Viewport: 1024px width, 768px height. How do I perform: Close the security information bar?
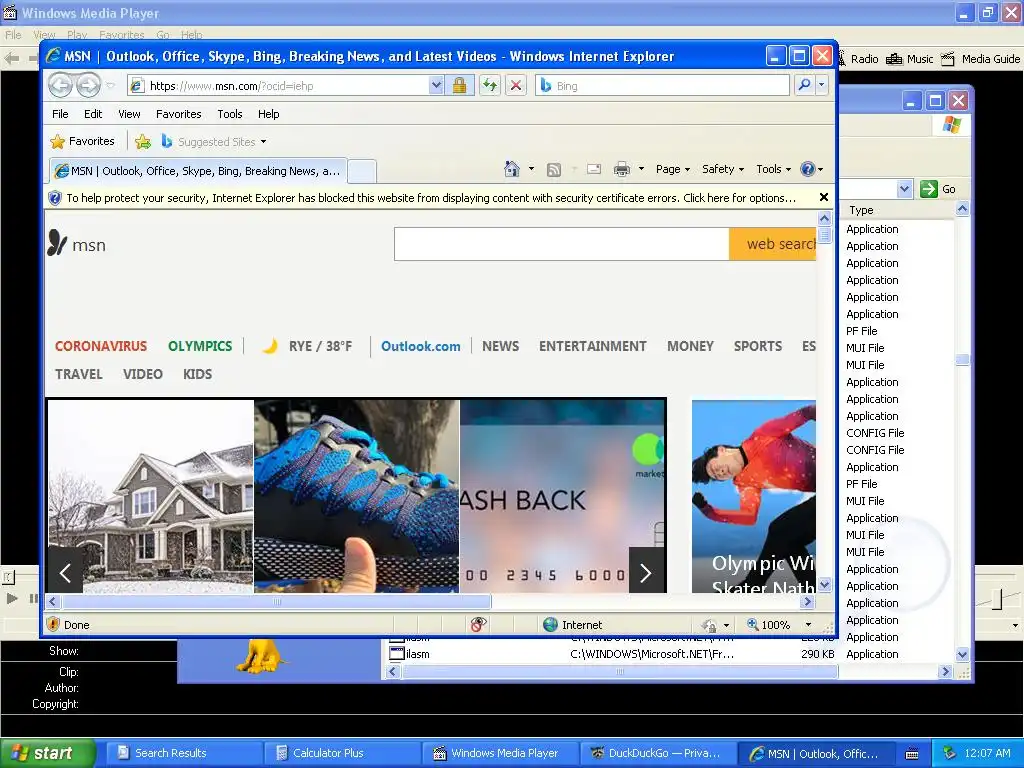point(824,197)
